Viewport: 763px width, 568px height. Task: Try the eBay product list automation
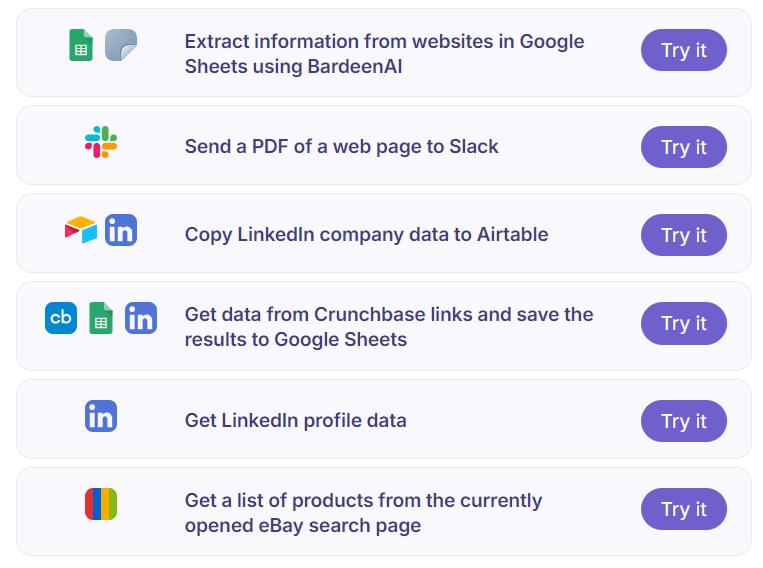pos(684,509)
